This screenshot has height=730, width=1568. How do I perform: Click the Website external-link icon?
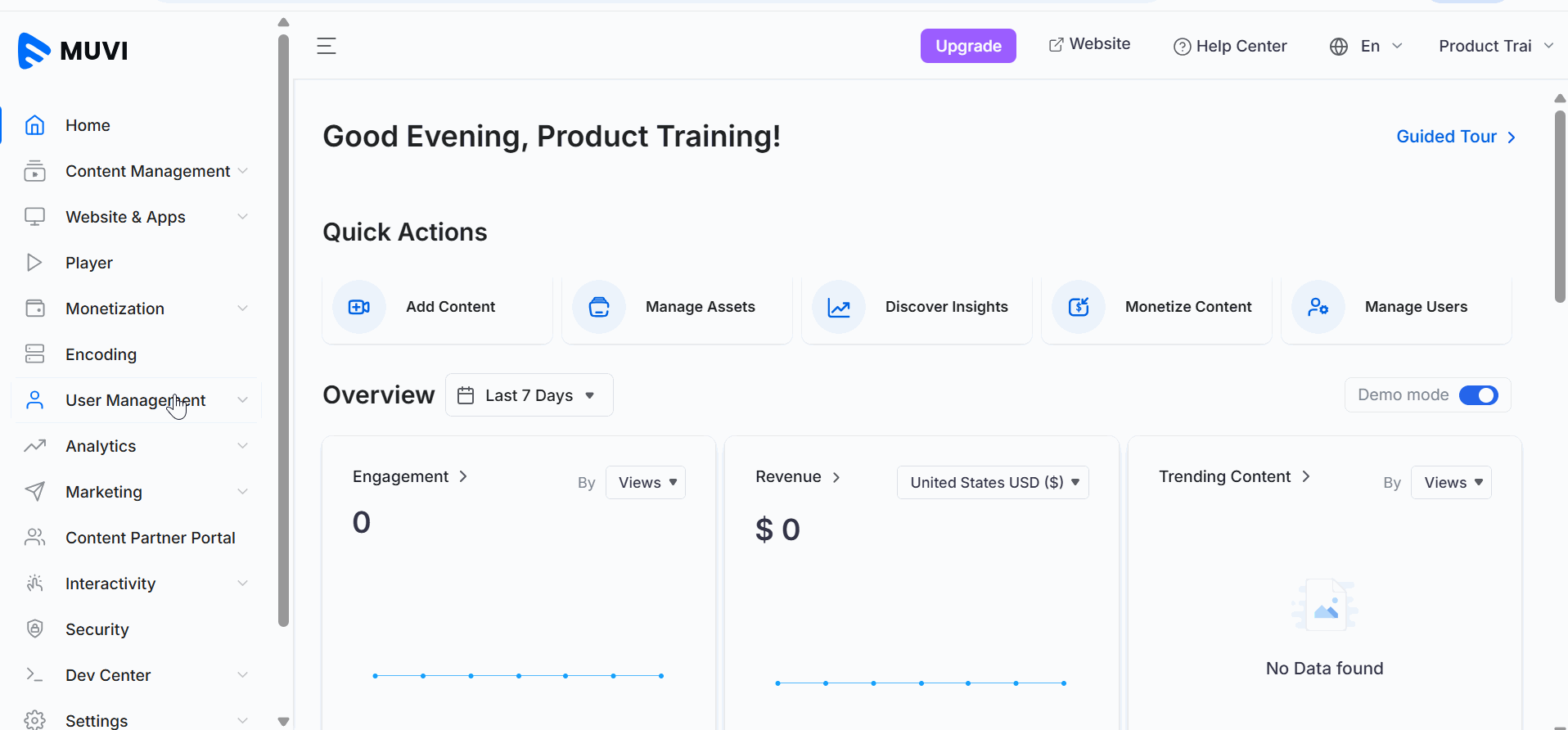1057,44
